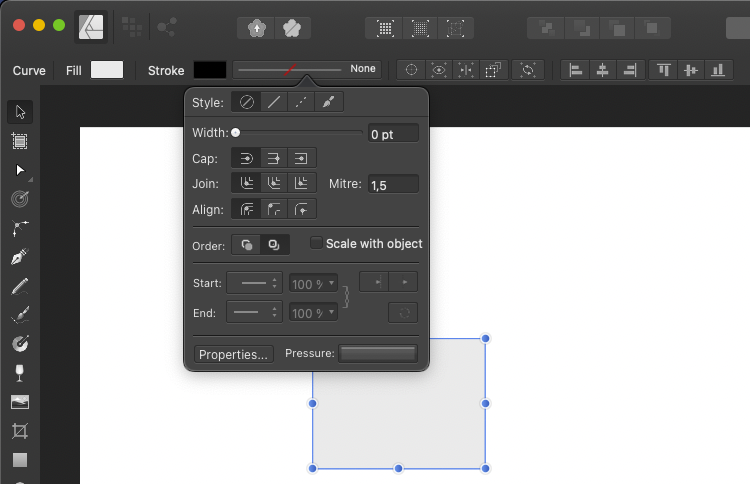Open End arrowhead style dropdown
Viewport: 750px width, 484px height.
pos(254,313)
